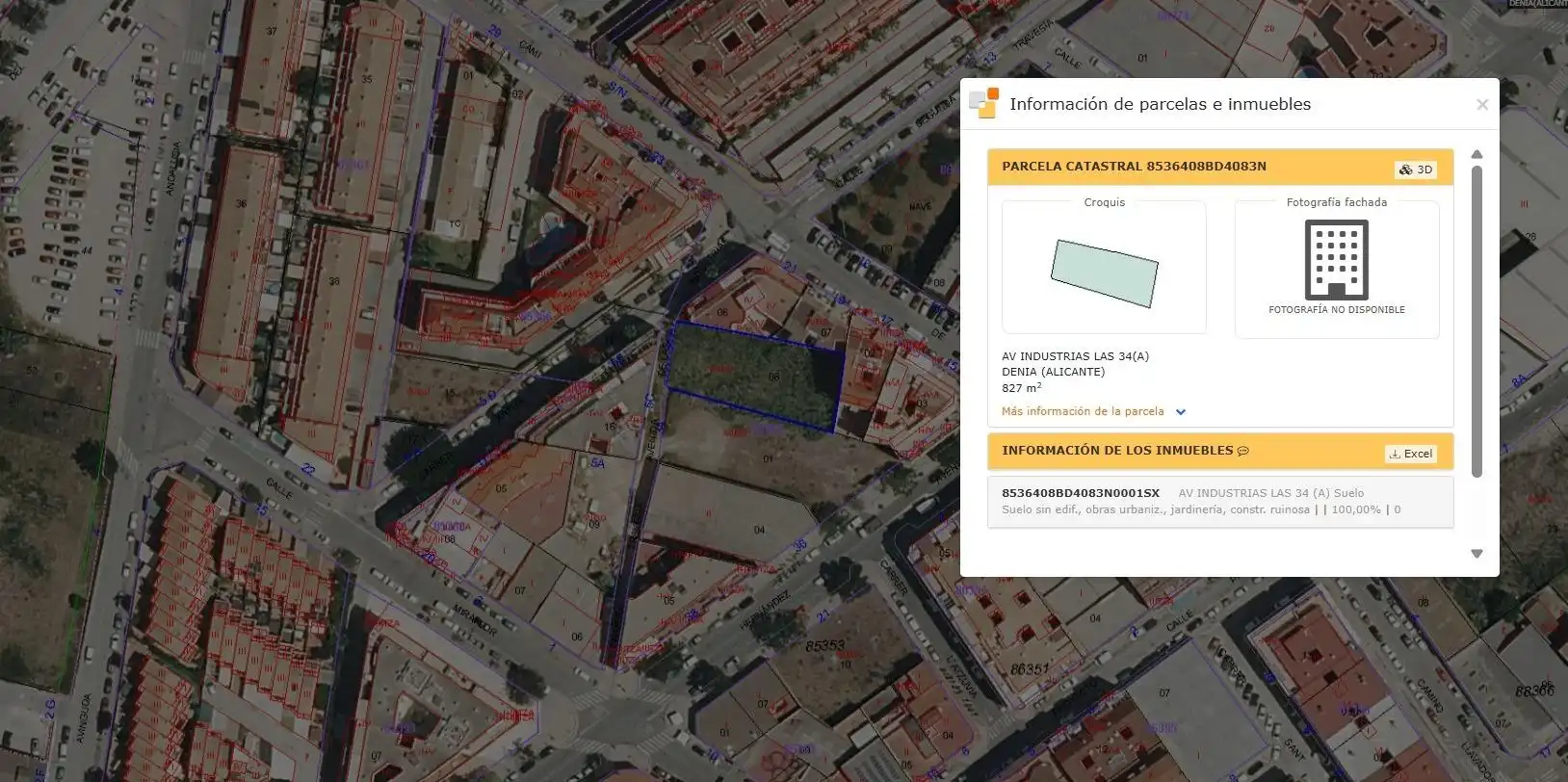1568x782 pixels.
Task: Click the '85353' block label on the map
Action: (825, 645)
